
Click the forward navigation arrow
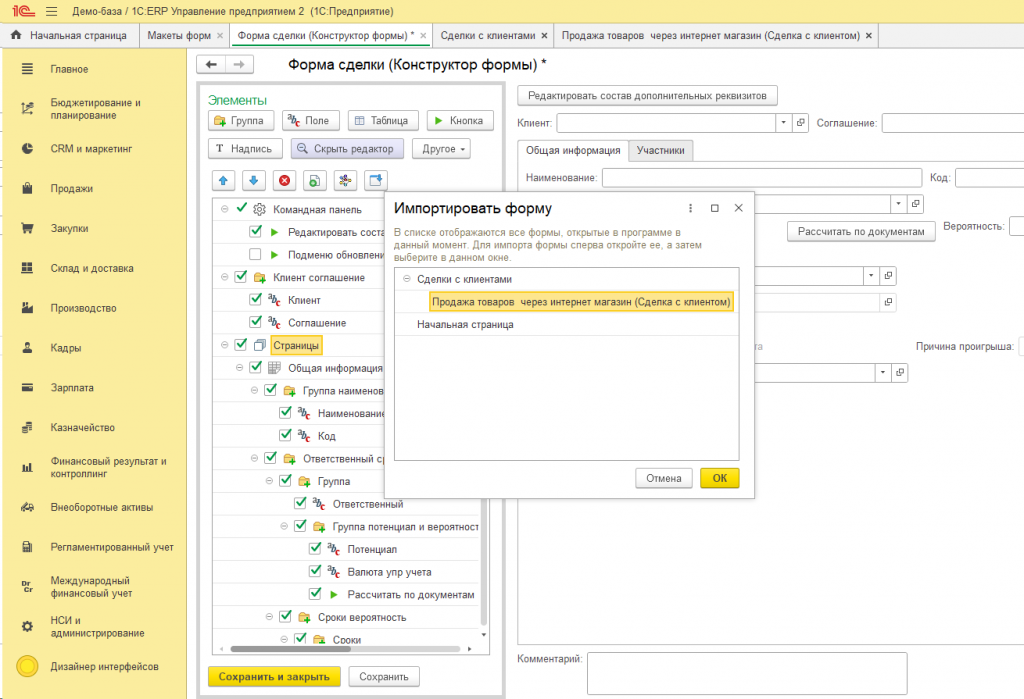pyautogui.click(x=239, y=64)
